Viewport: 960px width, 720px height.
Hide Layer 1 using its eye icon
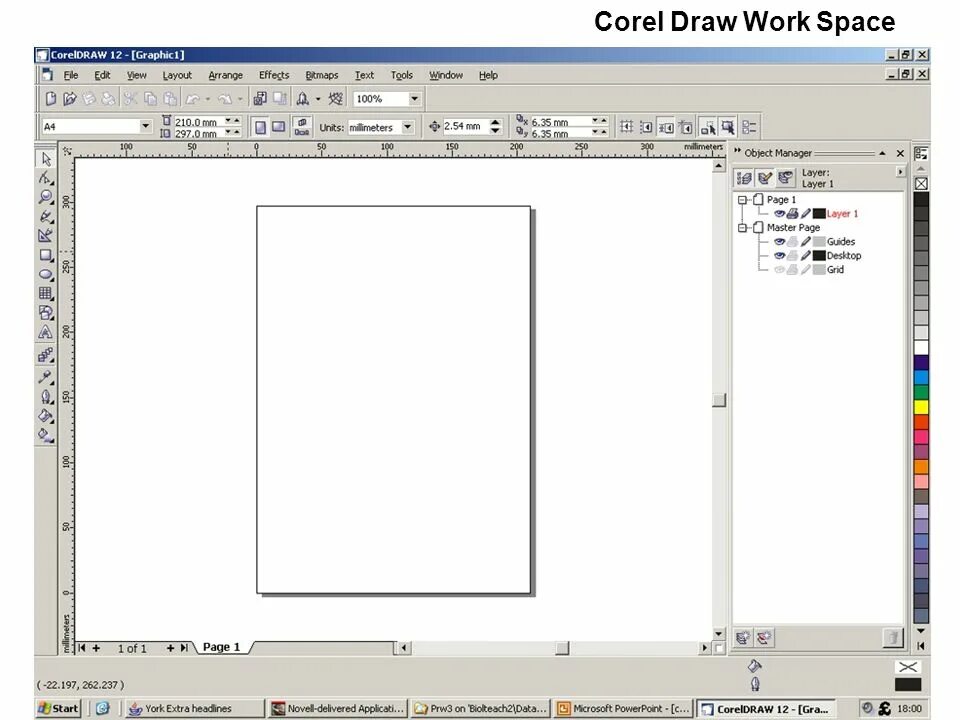(x=780, y=214)
